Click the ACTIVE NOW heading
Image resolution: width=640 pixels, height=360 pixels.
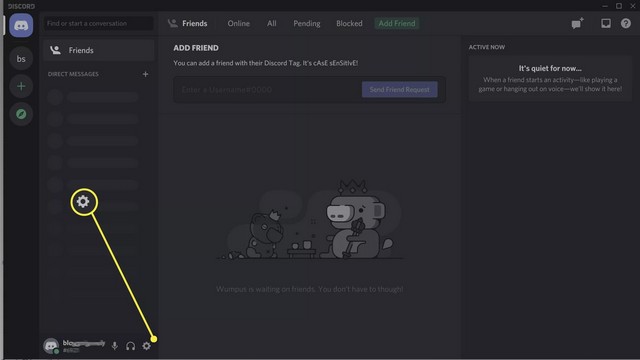(x=487, y=47)
